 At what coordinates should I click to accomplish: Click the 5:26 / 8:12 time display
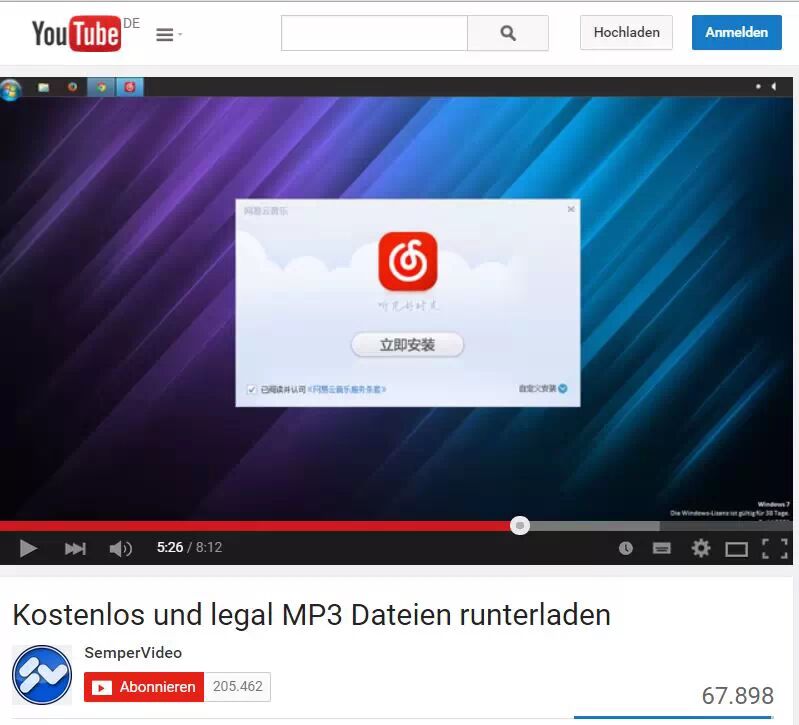[x=190, y=548]
